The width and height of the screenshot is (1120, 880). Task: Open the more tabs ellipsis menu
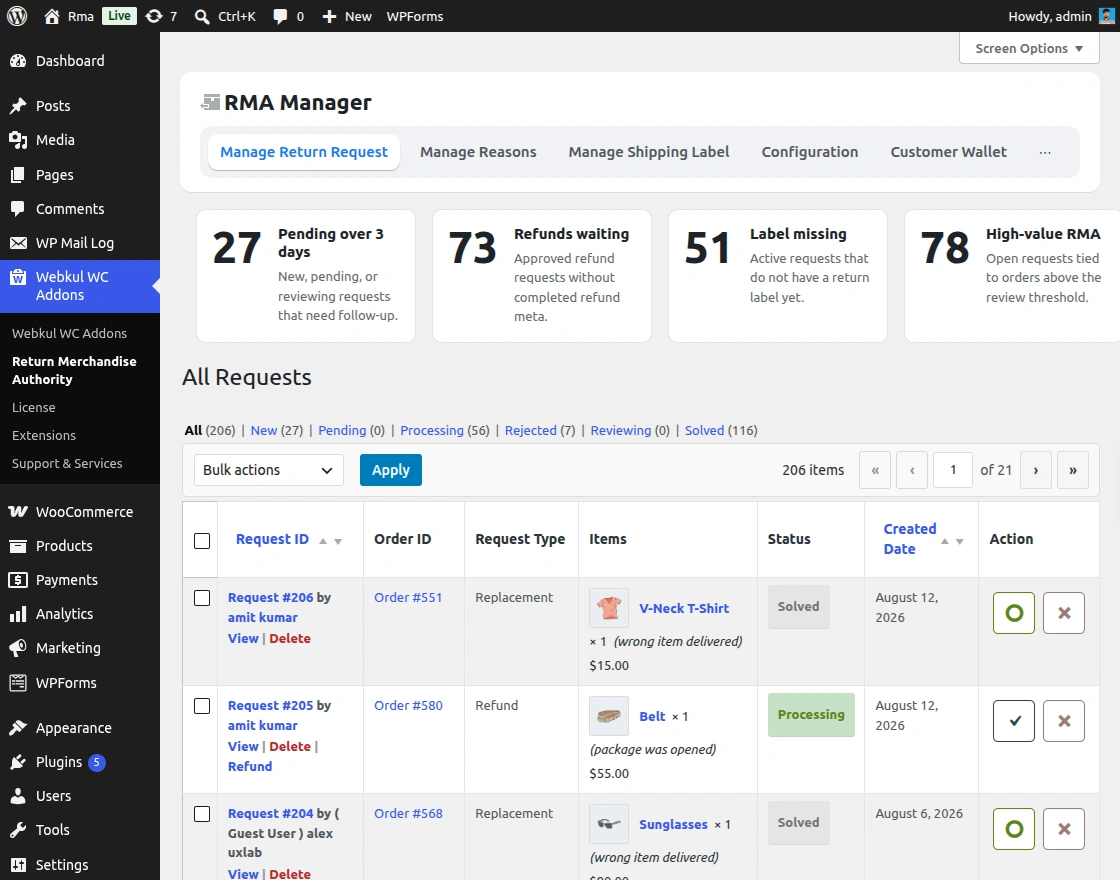(x=1045, y=152)
